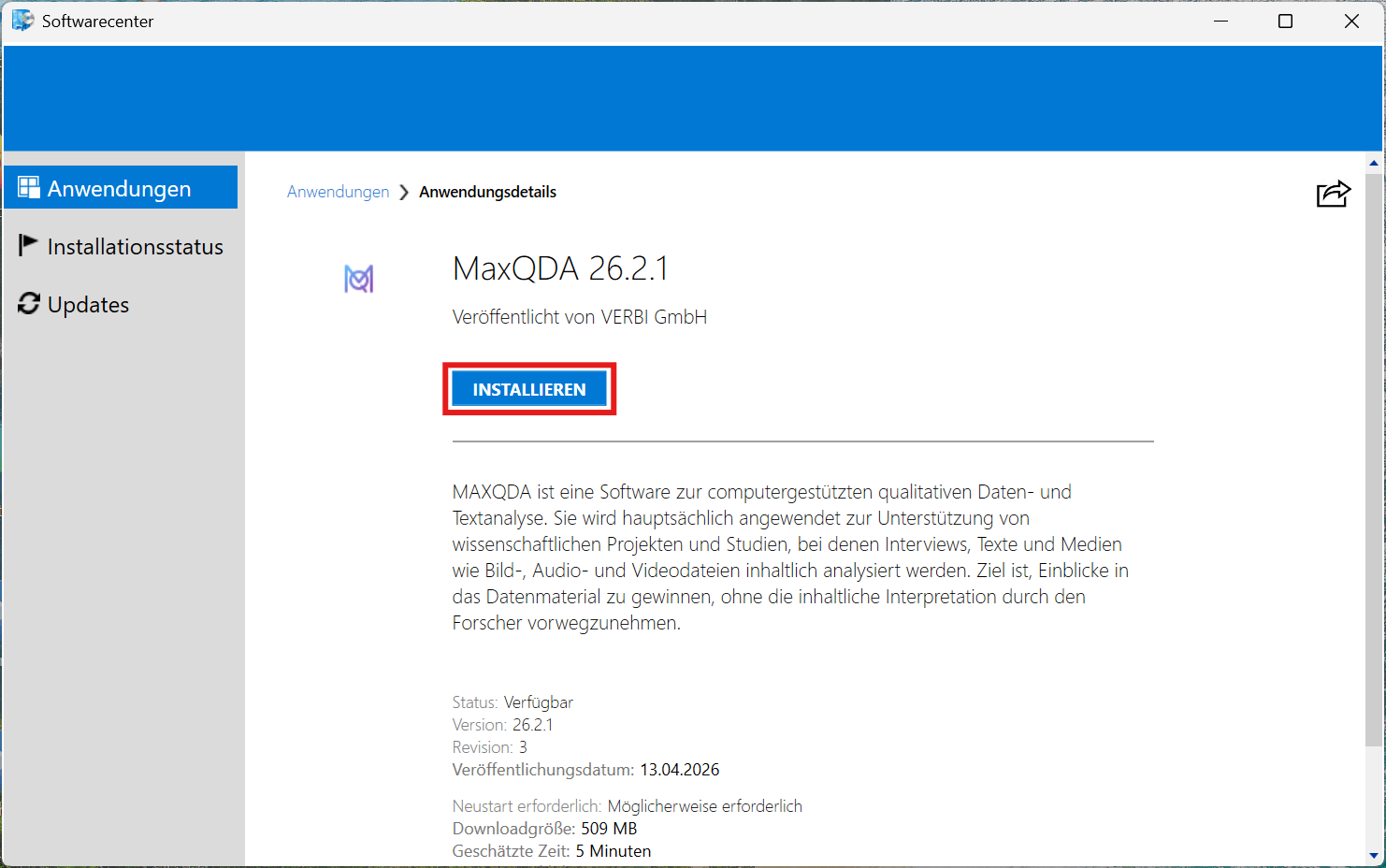Click the Share icon in top right
Viewport: 1386px width, 868px height.
point(1333,194)
